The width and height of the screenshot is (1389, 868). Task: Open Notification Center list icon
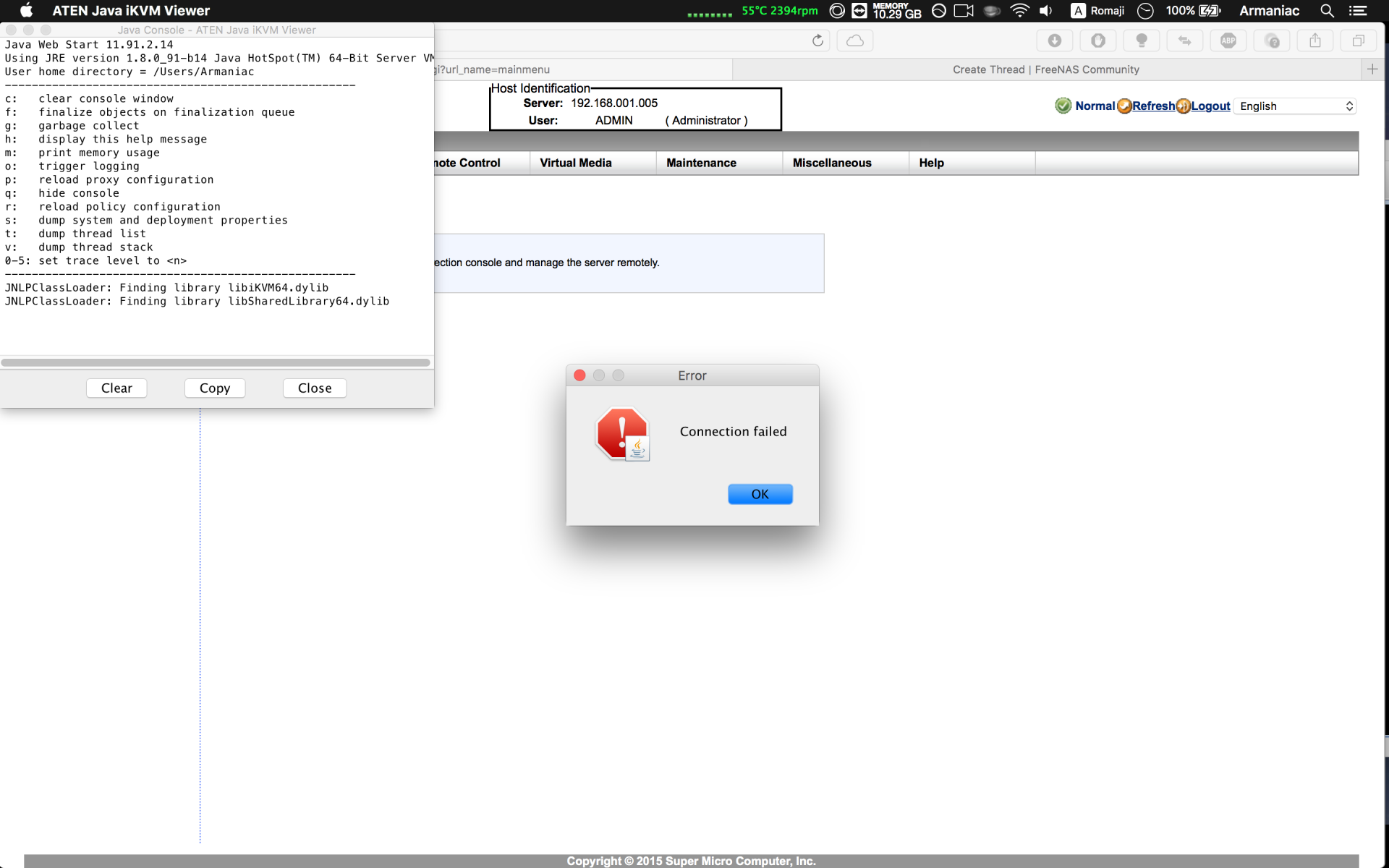pyautogui.click(x=1358, y=10)
